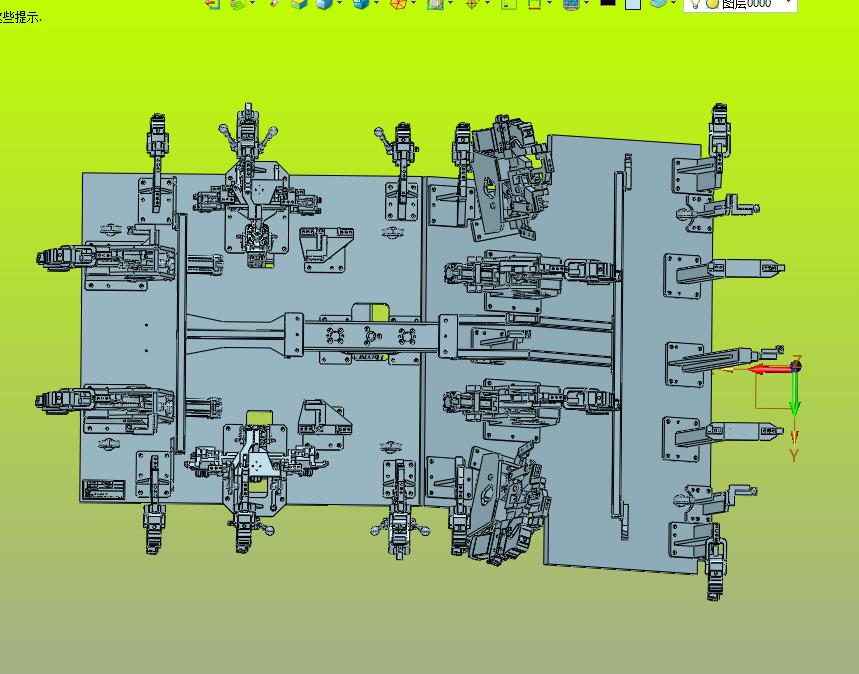Click the orange wireframe sphere icon
The image size is (859, 674).
pos(398,4)
